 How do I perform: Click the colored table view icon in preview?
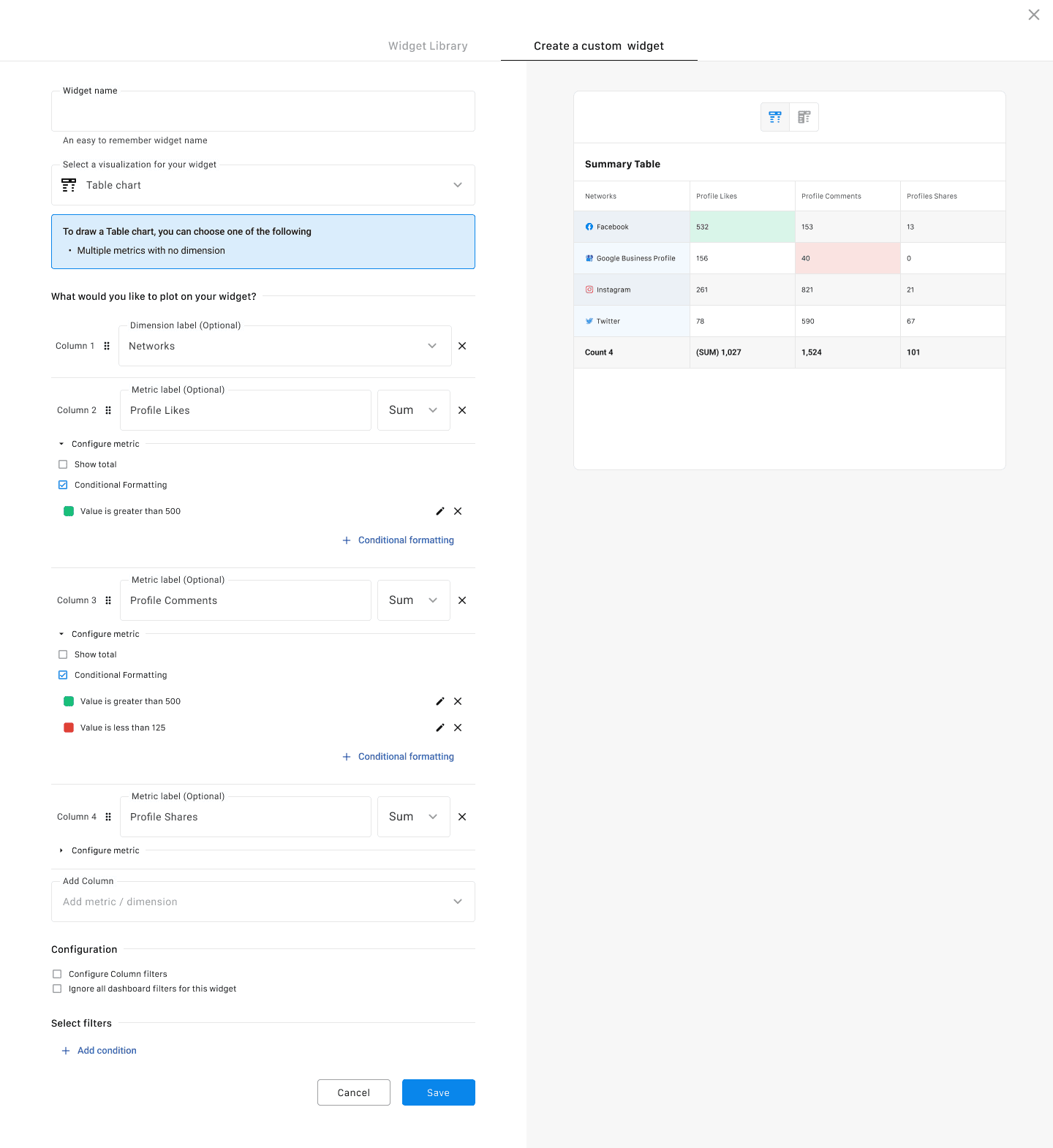[775, 117]
